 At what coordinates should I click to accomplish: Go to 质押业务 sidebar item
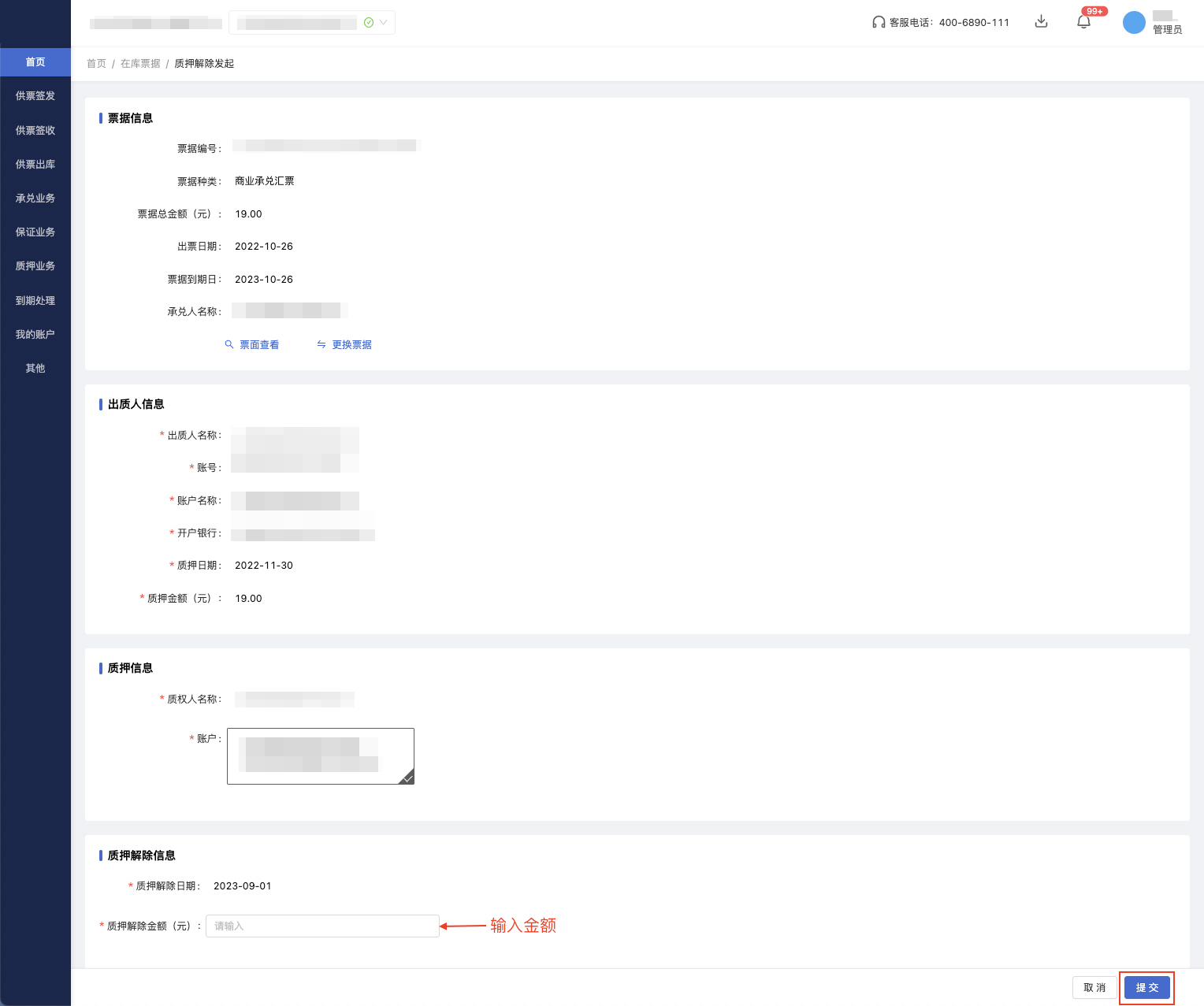[35, 266]
